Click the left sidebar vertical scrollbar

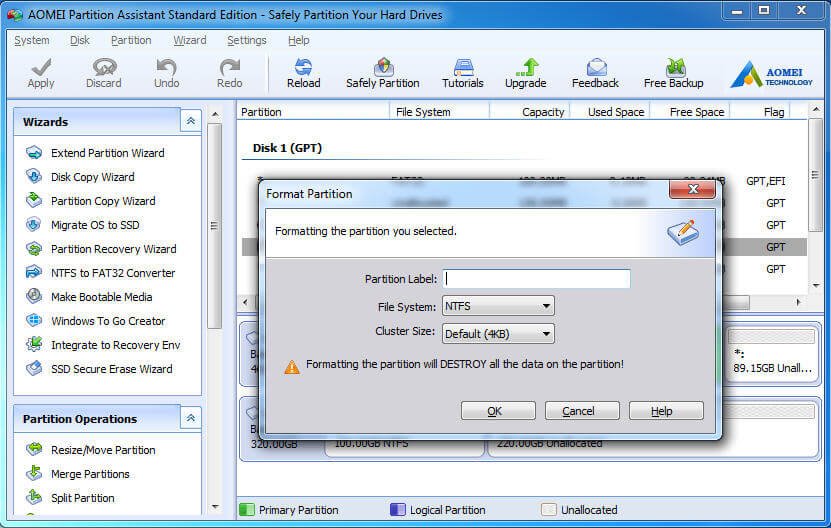214,225
